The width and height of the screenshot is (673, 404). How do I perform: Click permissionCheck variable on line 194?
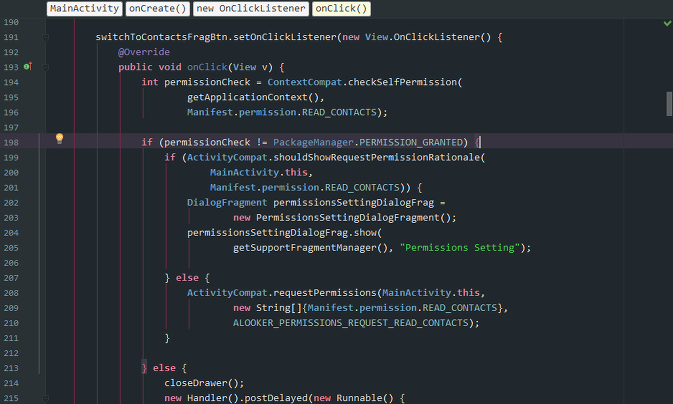click(207, 82)
